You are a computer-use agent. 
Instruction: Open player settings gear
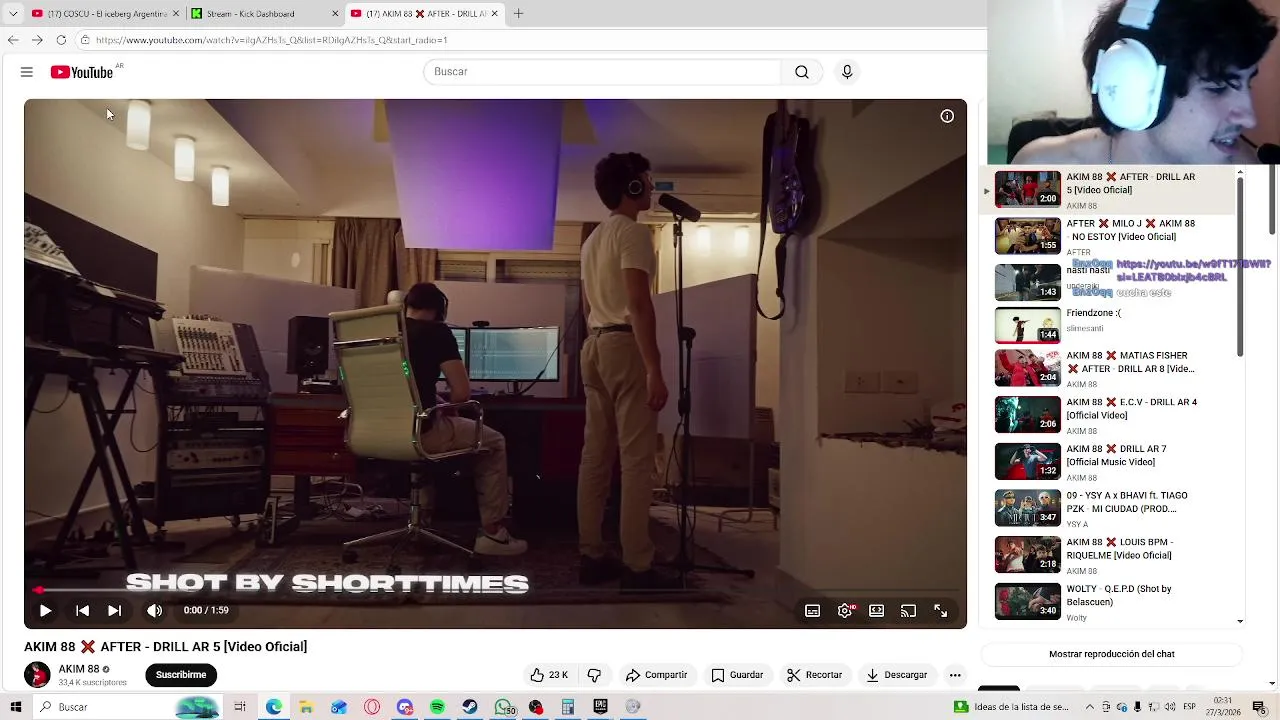click(x=845, y=610)
